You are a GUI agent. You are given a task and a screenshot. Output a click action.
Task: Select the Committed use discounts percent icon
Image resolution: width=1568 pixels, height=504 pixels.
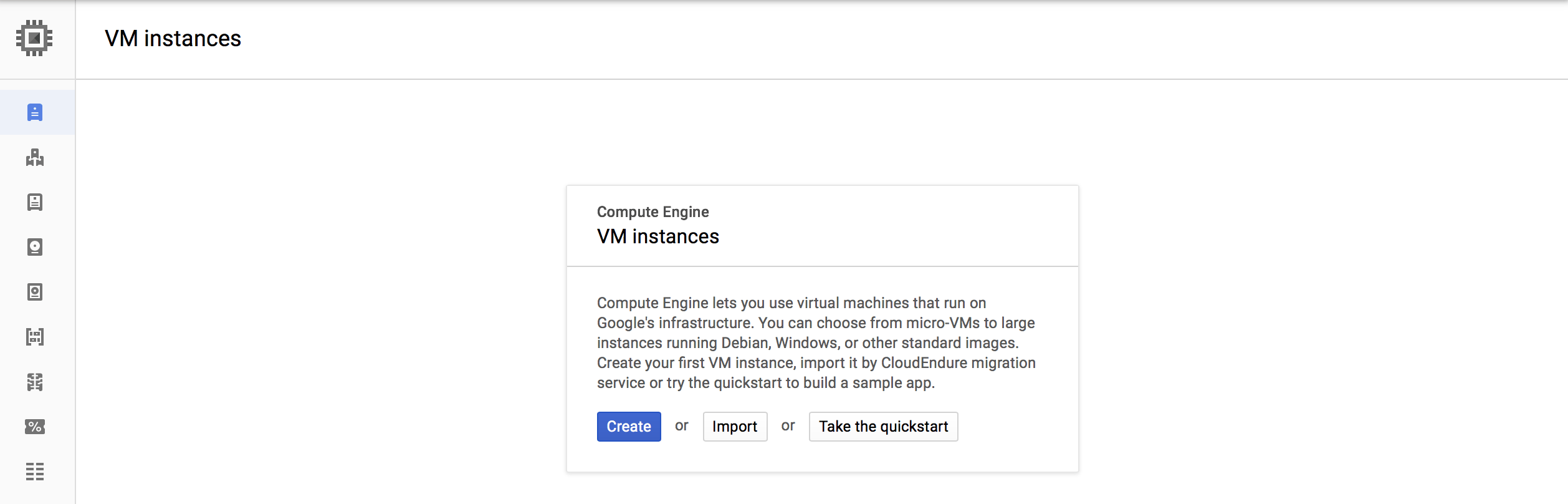tap(35, 427)
